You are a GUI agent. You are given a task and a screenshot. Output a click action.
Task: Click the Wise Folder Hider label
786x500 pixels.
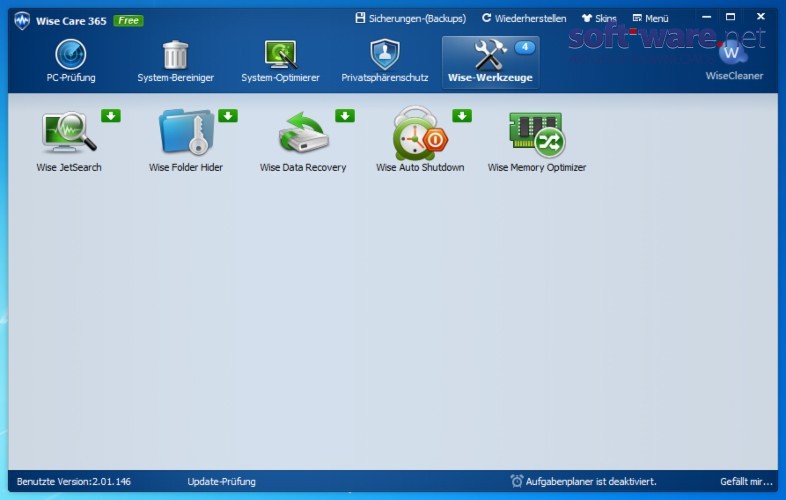coord(186,168)
